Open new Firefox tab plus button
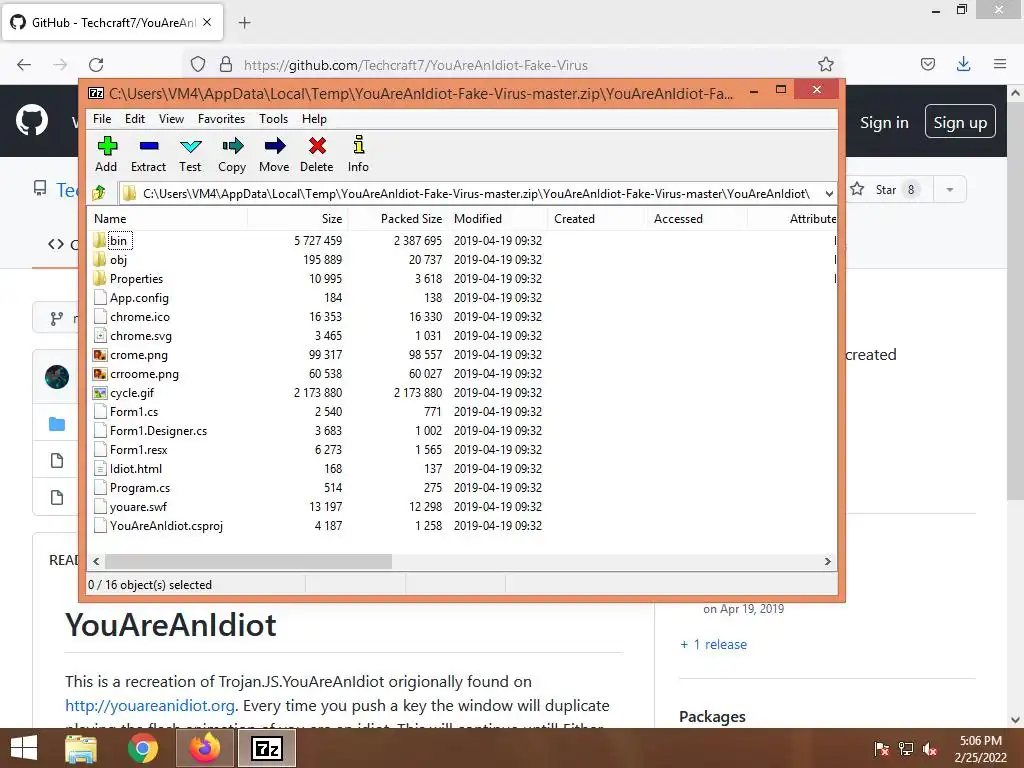Screen dimensions: 1024x768 point(244,23)
